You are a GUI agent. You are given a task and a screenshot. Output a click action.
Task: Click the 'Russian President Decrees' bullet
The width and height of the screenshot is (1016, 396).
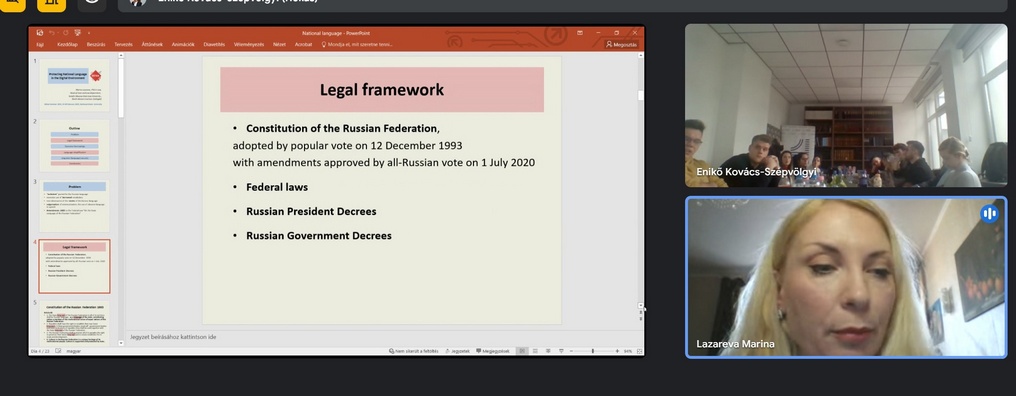(311, 211)
